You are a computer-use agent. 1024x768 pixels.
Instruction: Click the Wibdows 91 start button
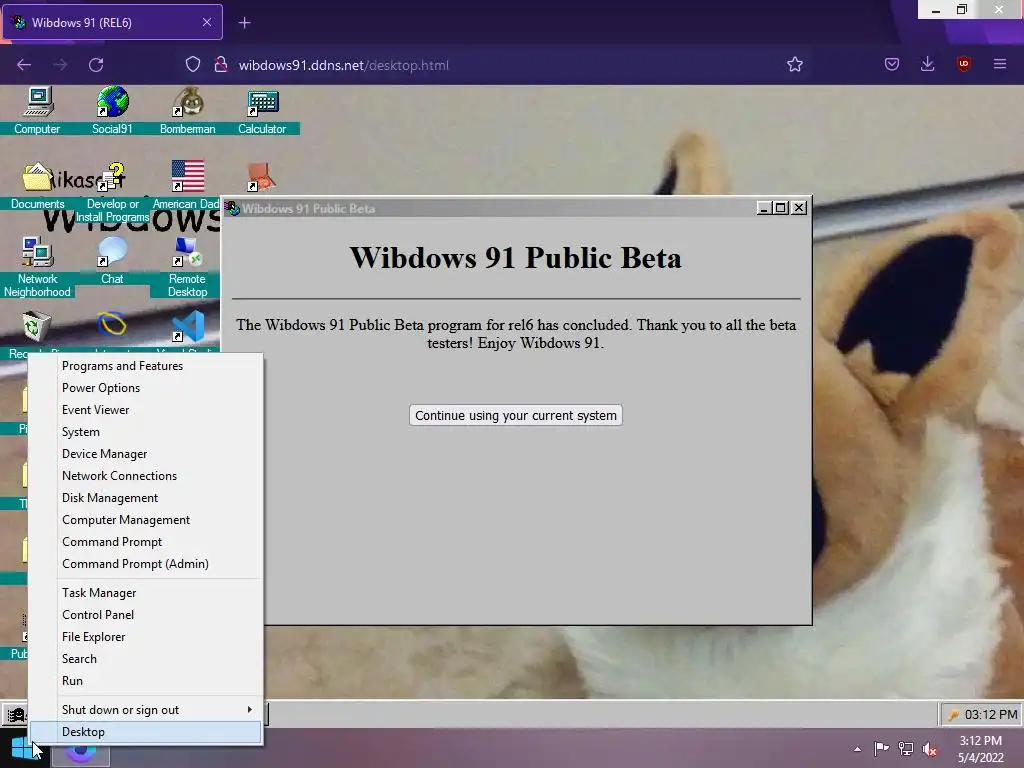pyautogui.click(x=15, y=714)
